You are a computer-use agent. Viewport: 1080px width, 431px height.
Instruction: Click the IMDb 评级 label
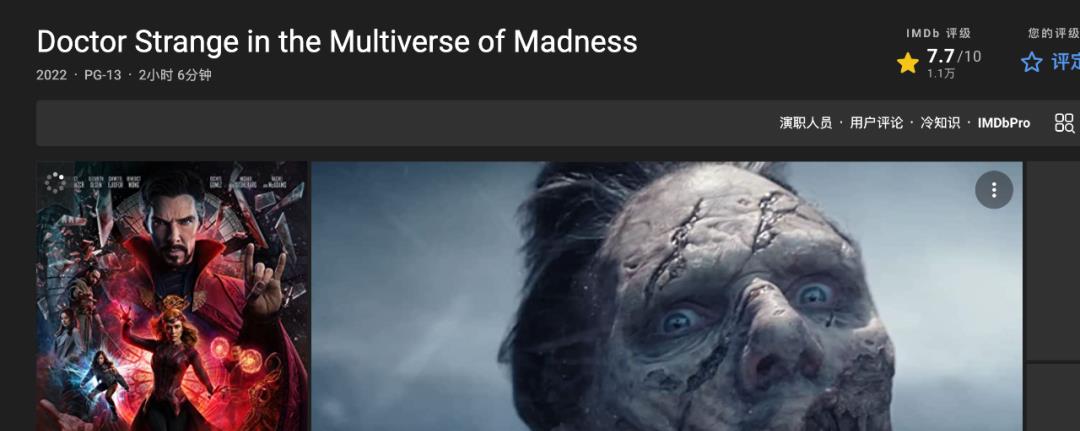(x=938, y=33)
